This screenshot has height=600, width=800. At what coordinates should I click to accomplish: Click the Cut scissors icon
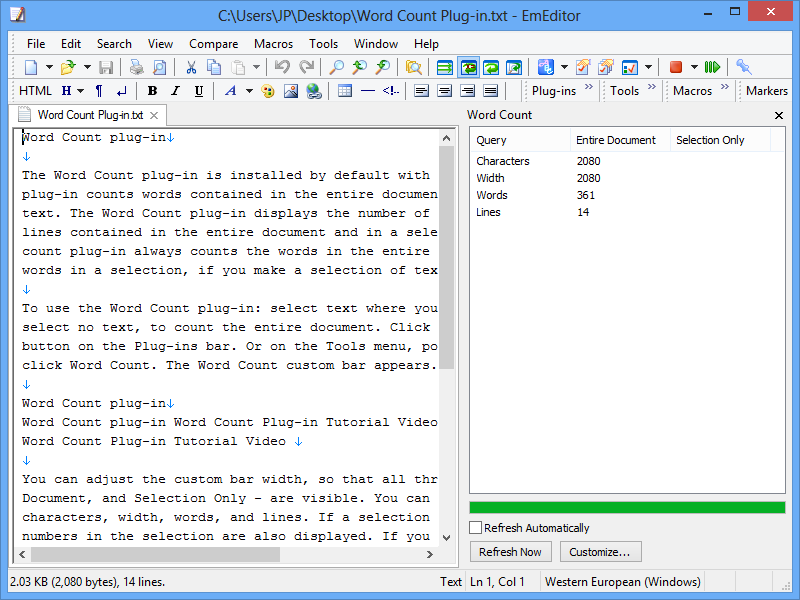191,67
